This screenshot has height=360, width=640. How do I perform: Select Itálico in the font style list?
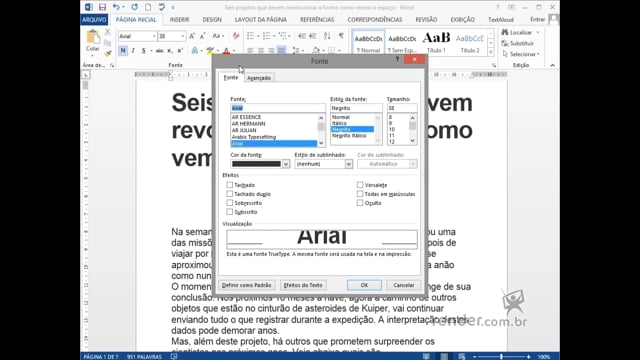coord(339,123)
